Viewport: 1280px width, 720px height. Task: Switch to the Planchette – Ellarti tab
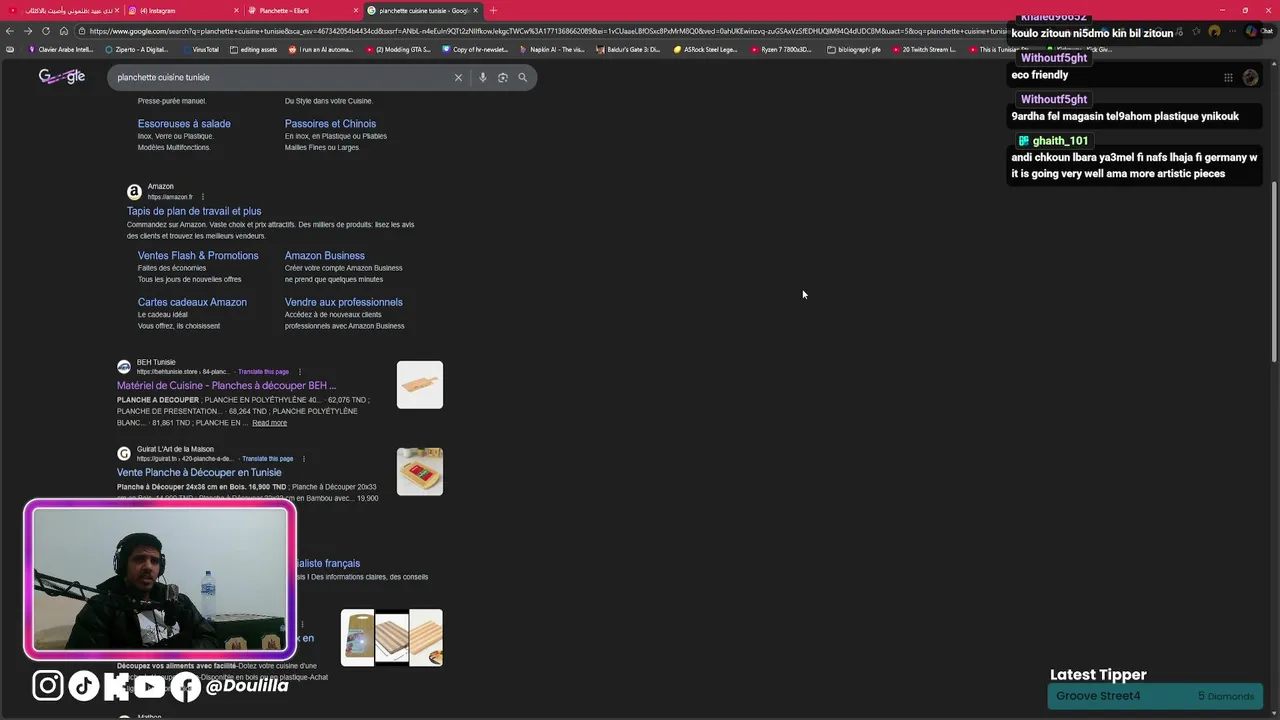coord(303,10)
